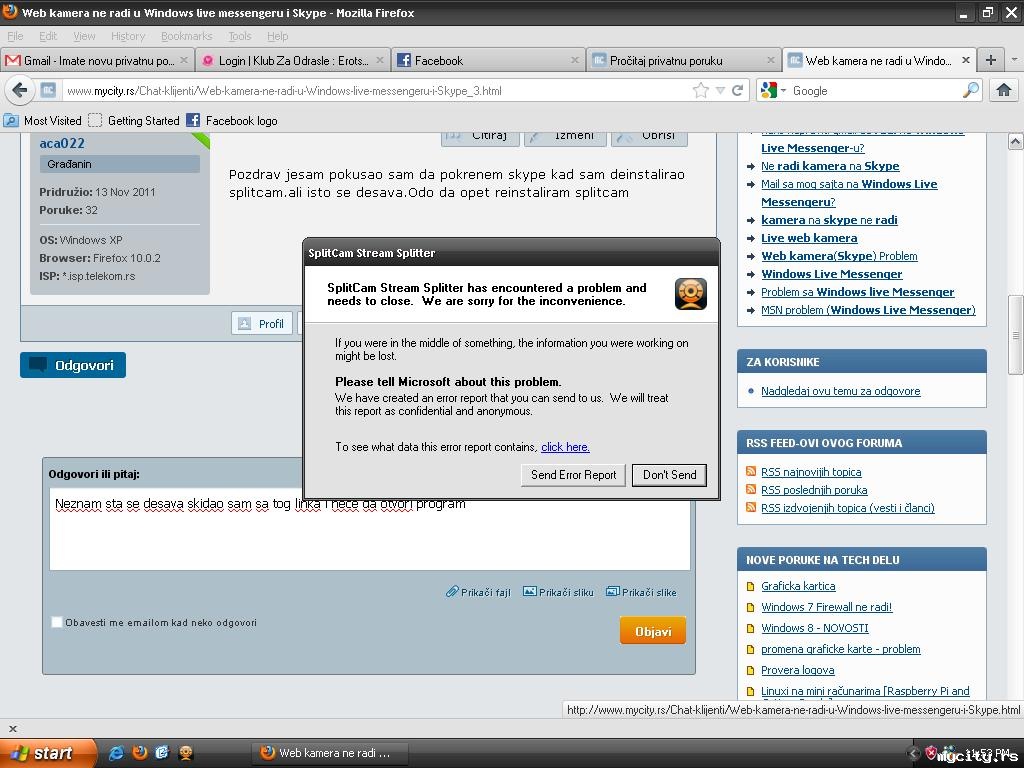Open the File menu
This screenshot has width=1024, height=768.
pos(15,36)
